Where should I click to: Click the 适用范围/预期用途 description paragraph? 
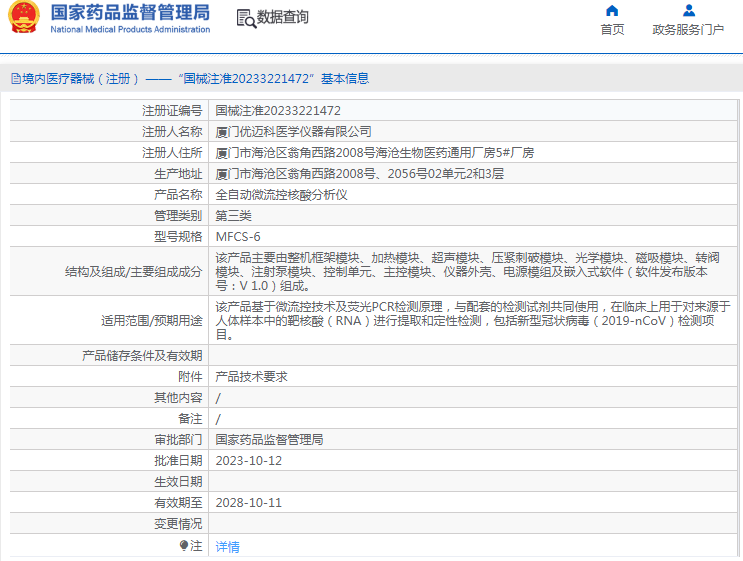pyautogui.click(x=473, y=321)
